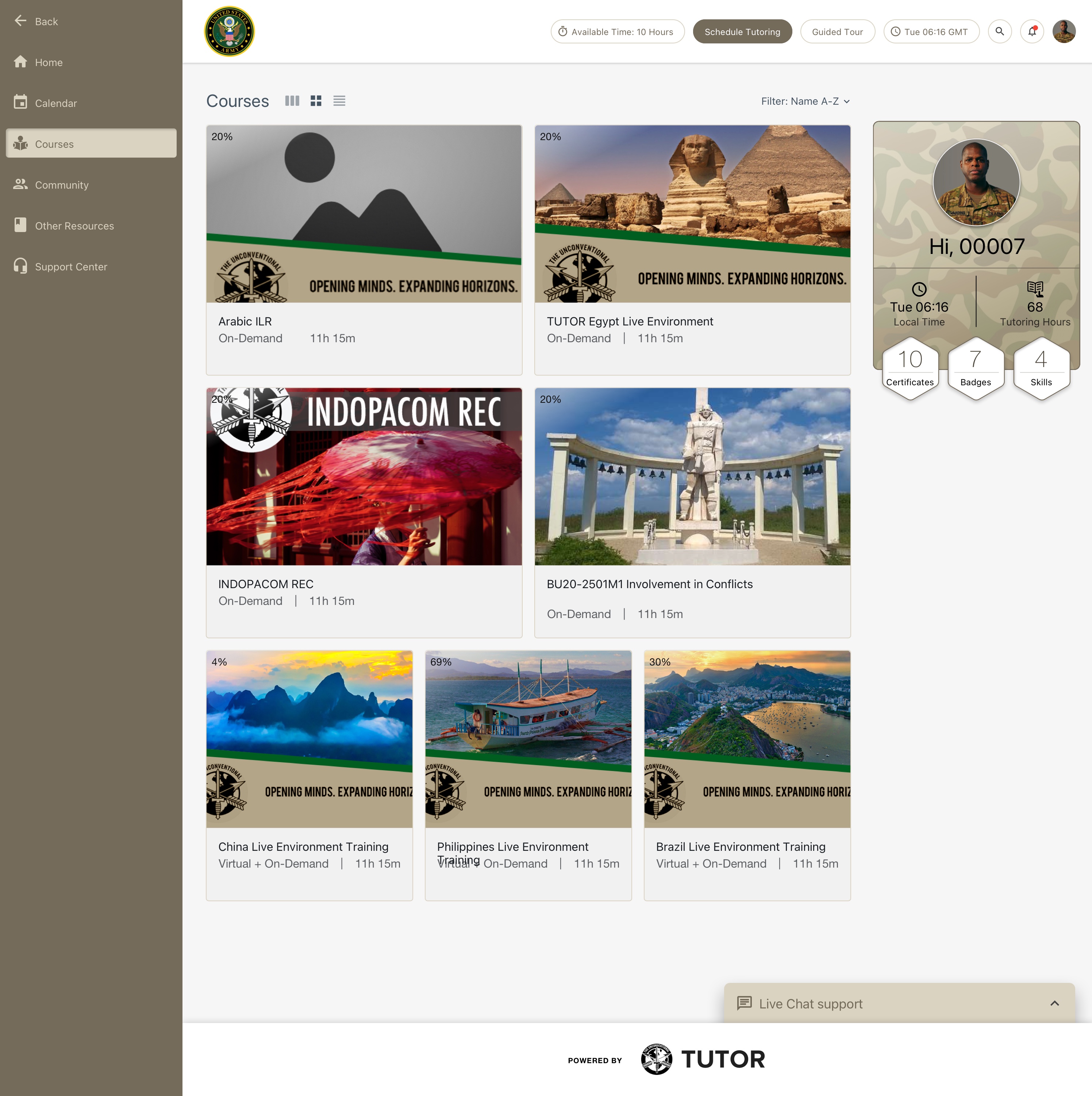Switch to grid view layout

316,101
